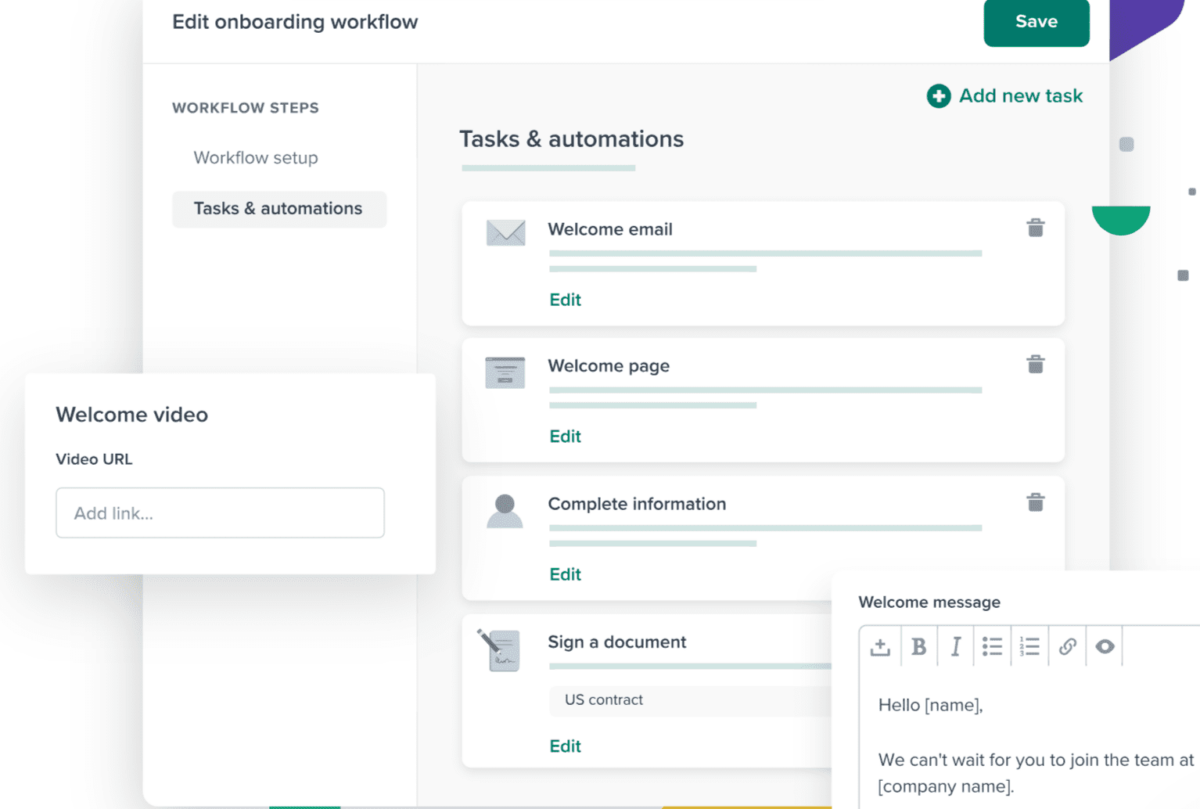Delete the Complete information task
This screenshot has width=1200, height=809.
click(1035, 502)
